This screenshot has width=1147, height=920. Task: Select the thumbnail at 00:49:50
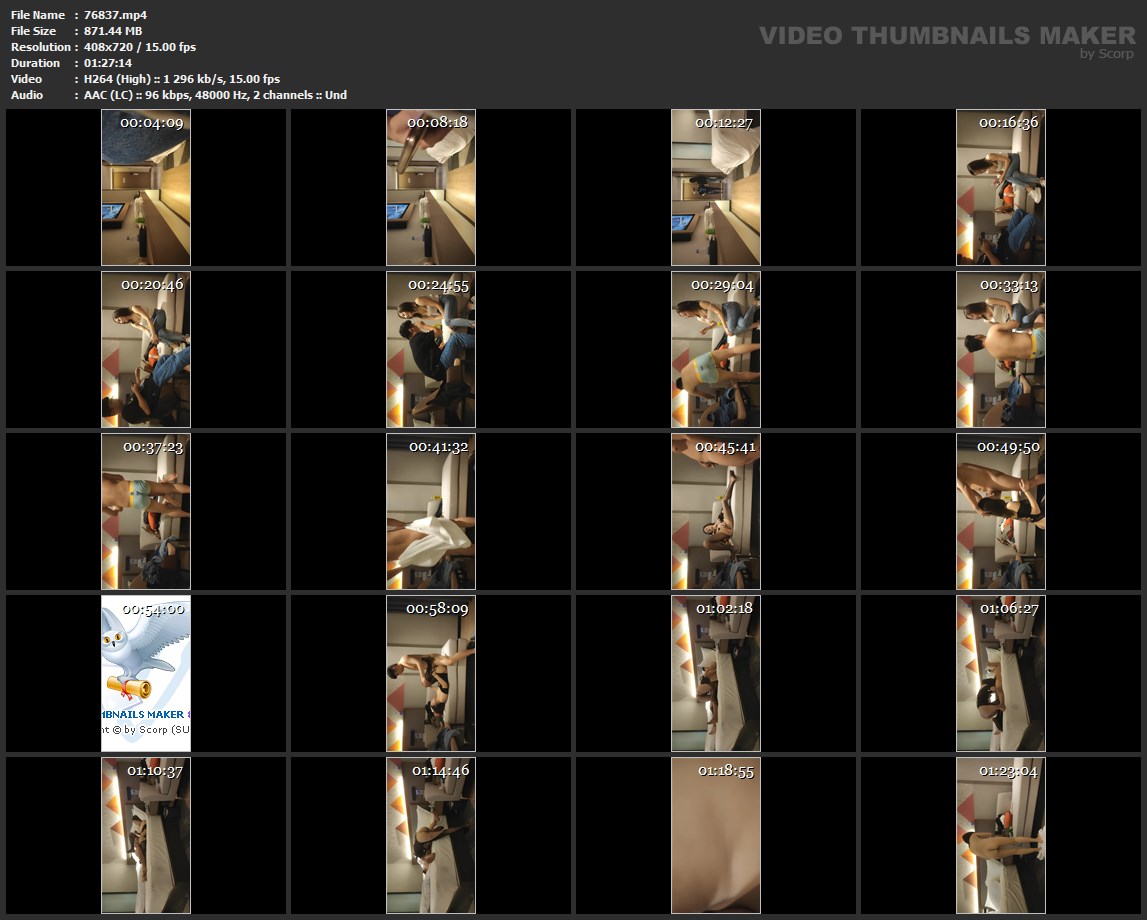pyautogui.click(x=1001, y=511)
